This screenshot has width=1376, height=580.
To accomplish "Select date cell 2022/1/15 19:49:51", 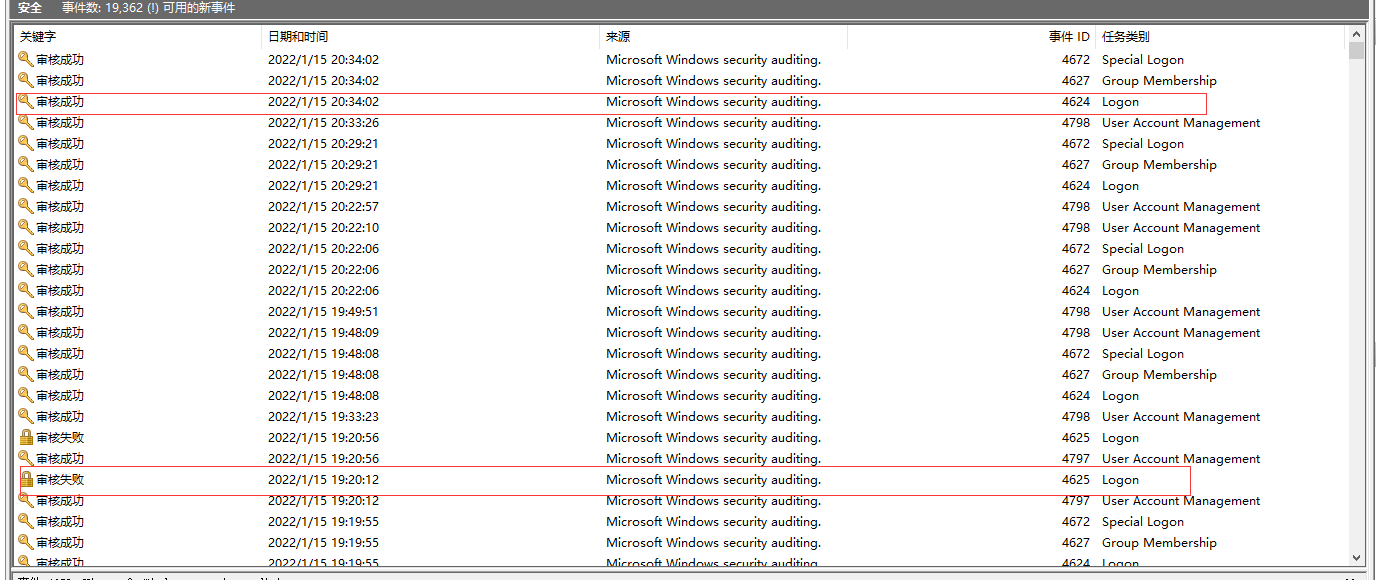I will [323, 311].
